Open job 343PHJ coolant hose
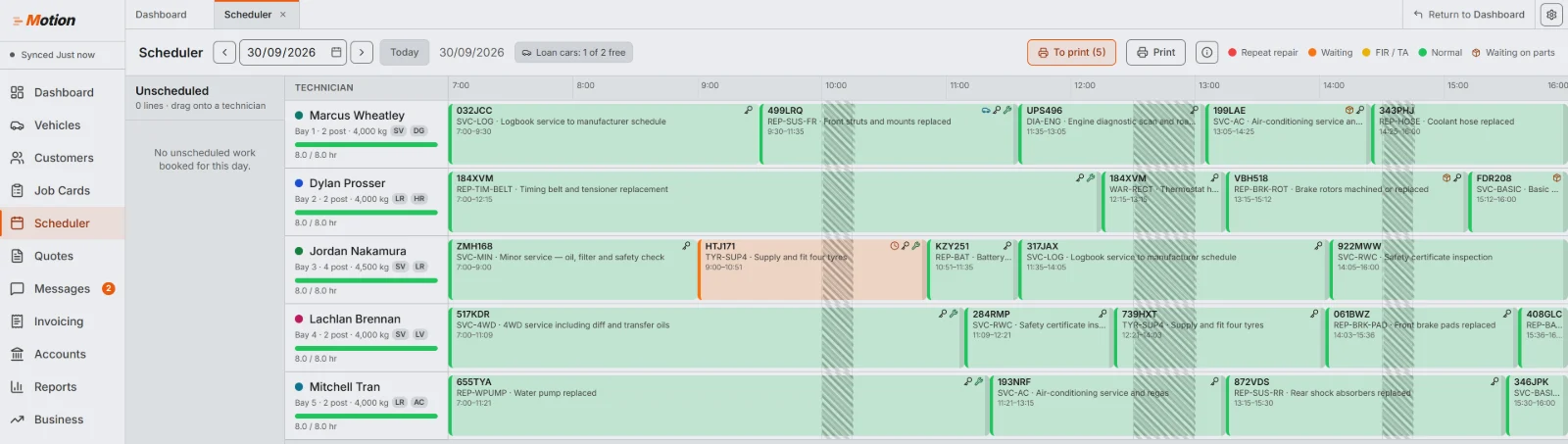The image size is (1568, 444). coord(1468,133)
